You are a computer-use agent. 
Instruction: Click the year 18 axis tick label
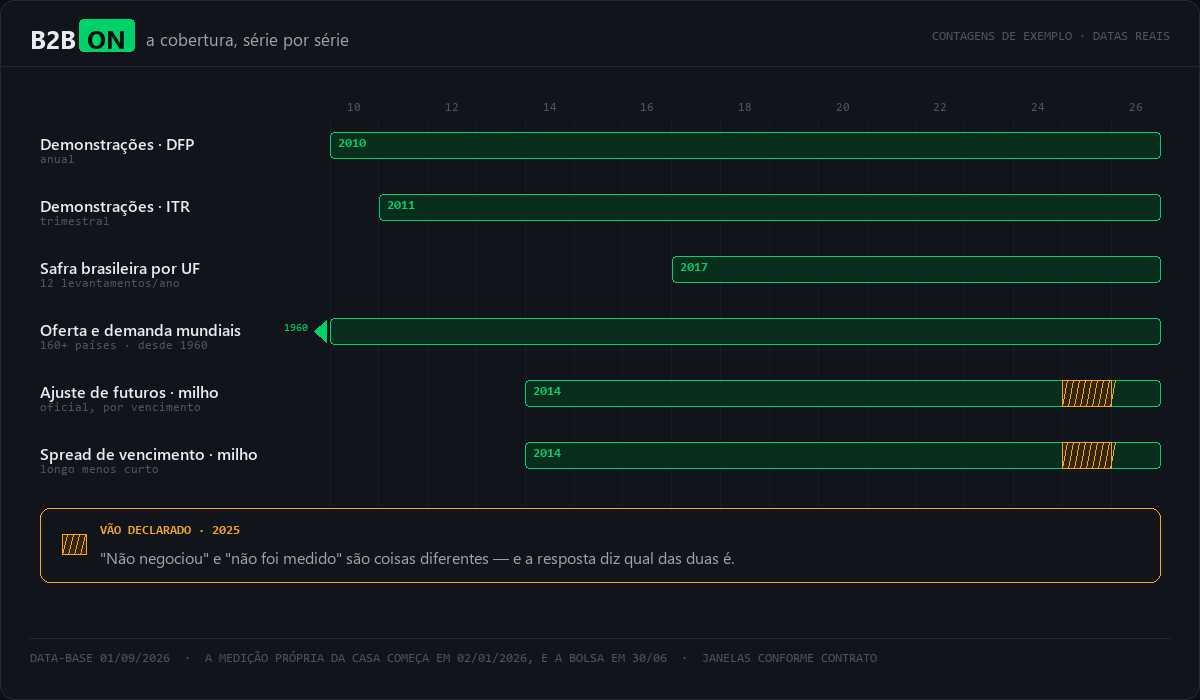coord(745,107)
